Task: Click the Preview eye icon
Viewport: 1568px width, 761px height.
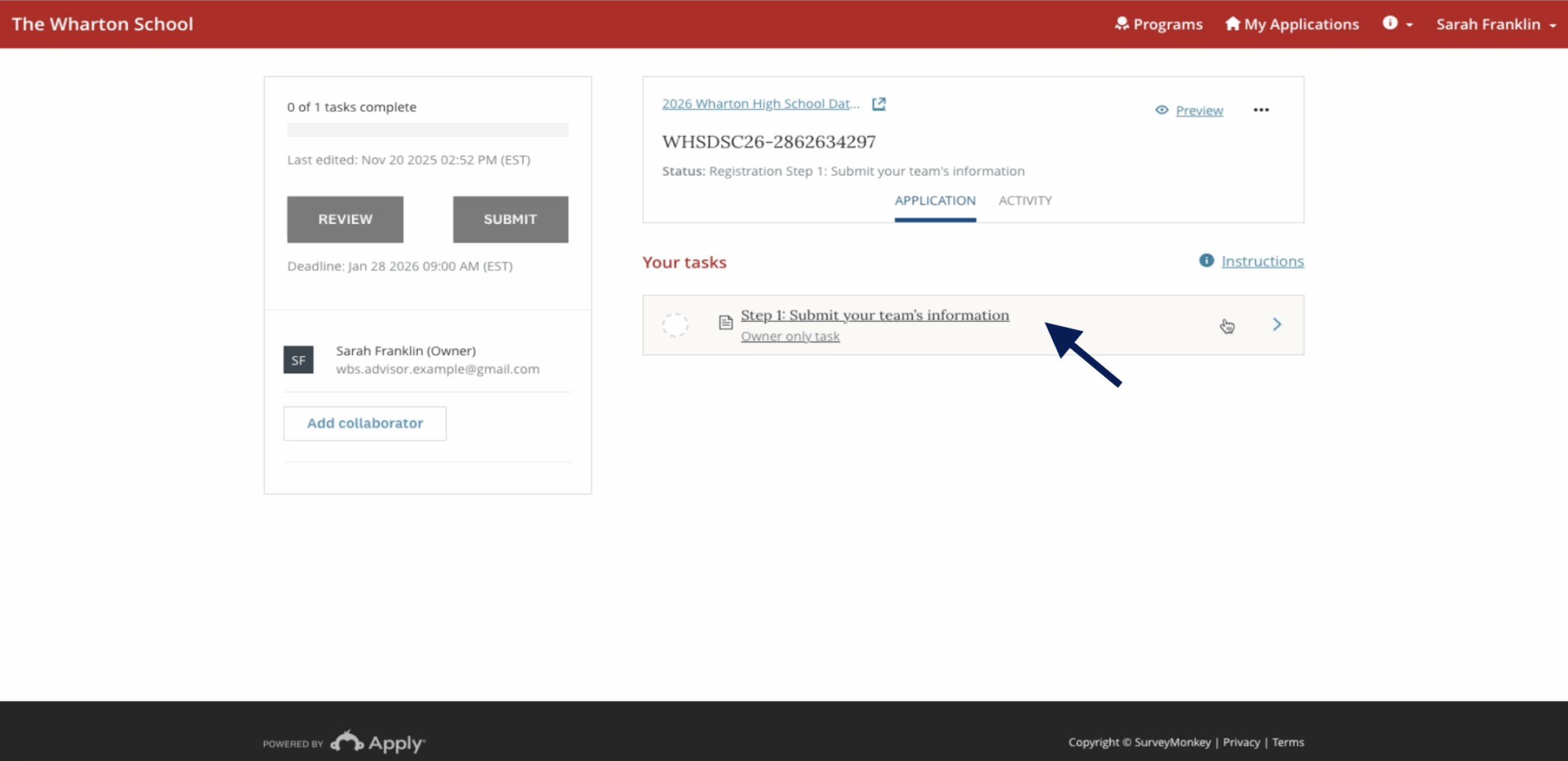Action: coord(1161,110)
